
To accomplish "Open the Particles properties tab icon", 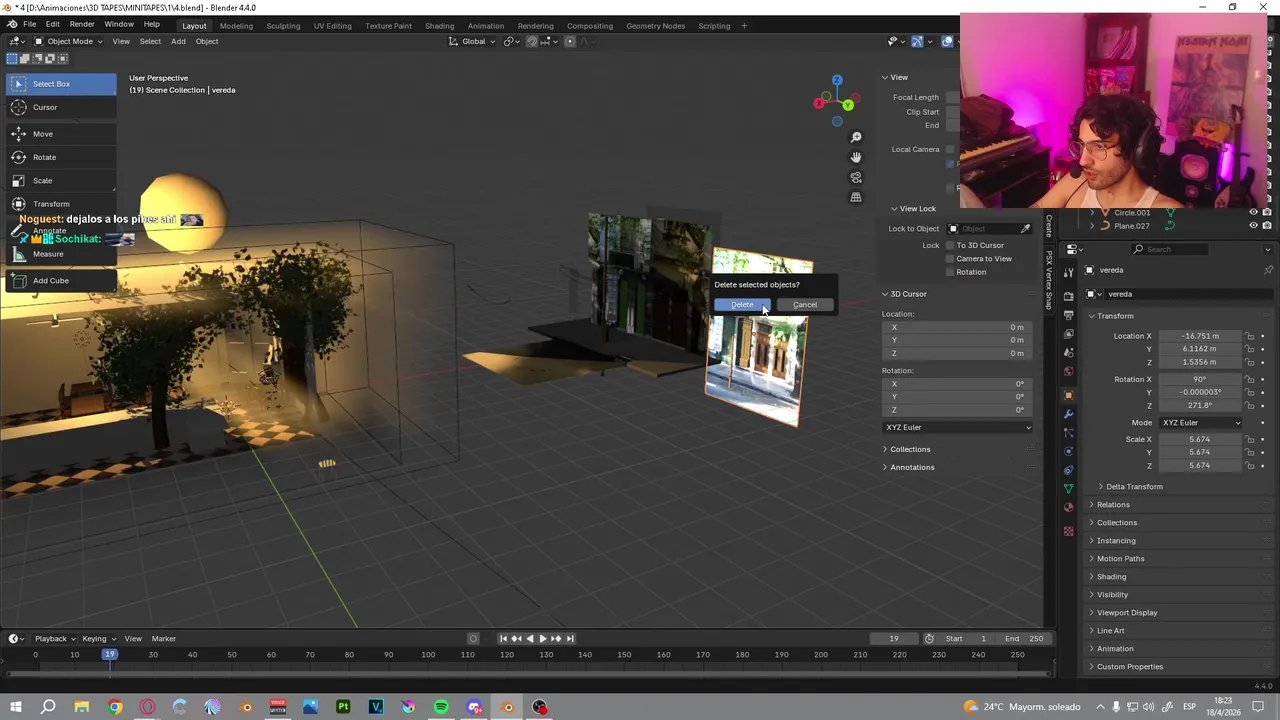I will pos(1069,433).
